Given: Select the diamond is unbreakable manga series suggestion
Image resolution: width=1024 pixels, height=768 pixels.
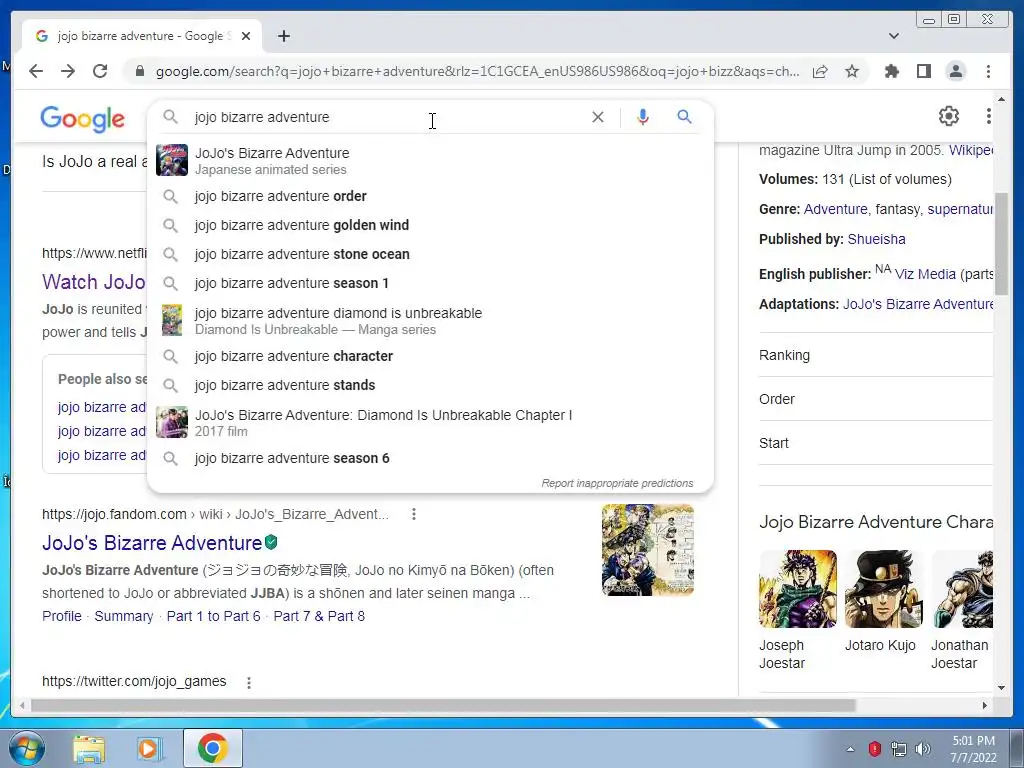Looking at the screenshot, I should point(431,321).
